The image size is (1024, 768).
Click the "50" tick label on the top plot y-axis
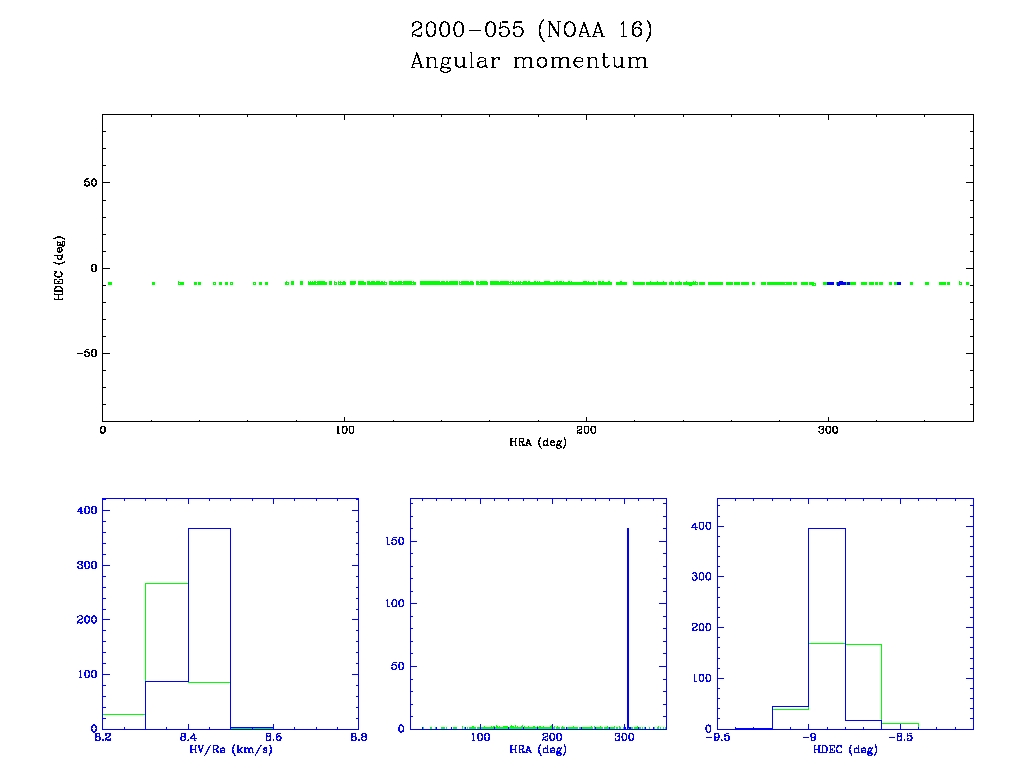coord(88,183)
